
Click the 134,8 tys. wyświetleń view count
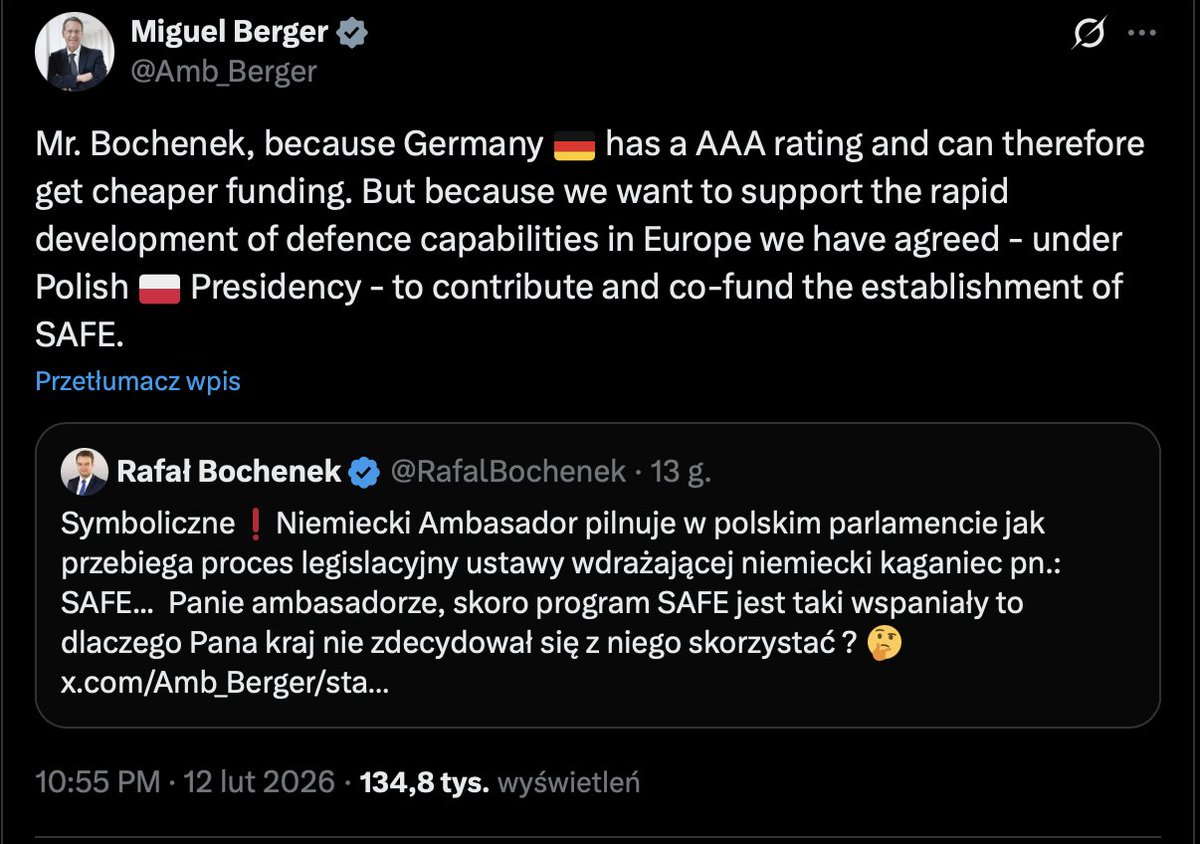(499, 781)
